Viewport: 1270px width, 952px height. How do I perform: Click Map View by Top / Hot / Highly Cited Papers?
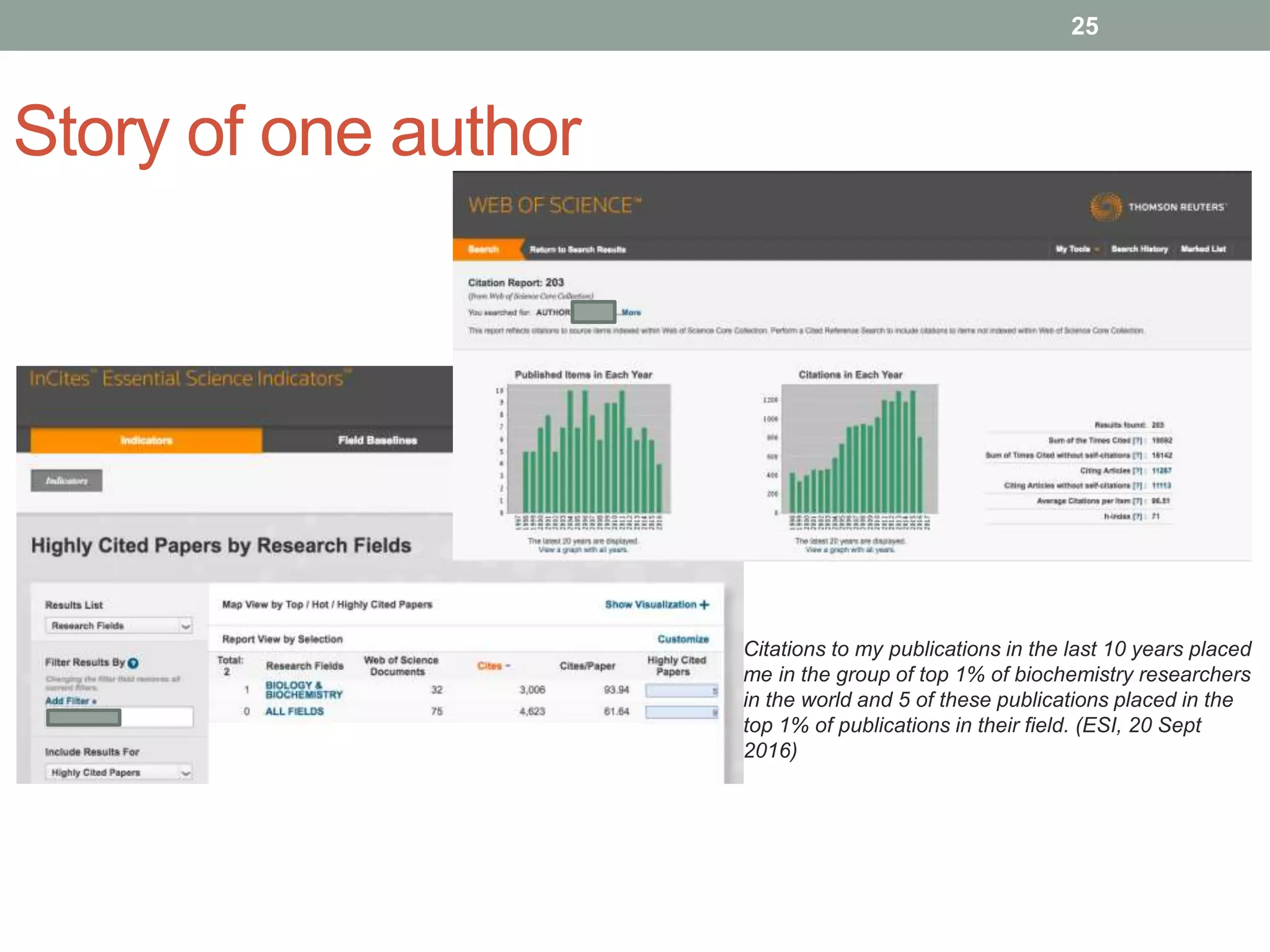327,604
